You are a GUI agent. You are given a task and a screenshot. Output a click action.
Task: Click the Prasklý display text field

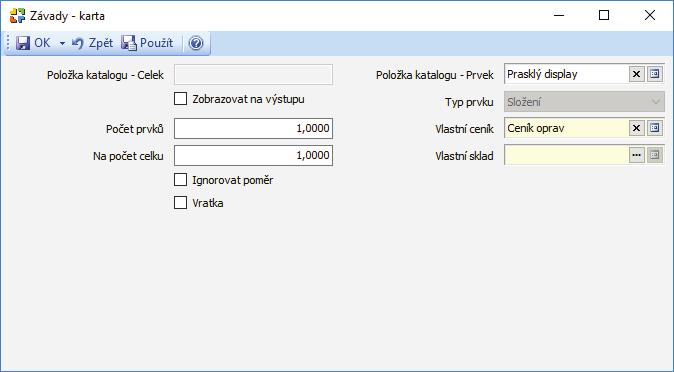pyautogui.click(x=566, y=74)
